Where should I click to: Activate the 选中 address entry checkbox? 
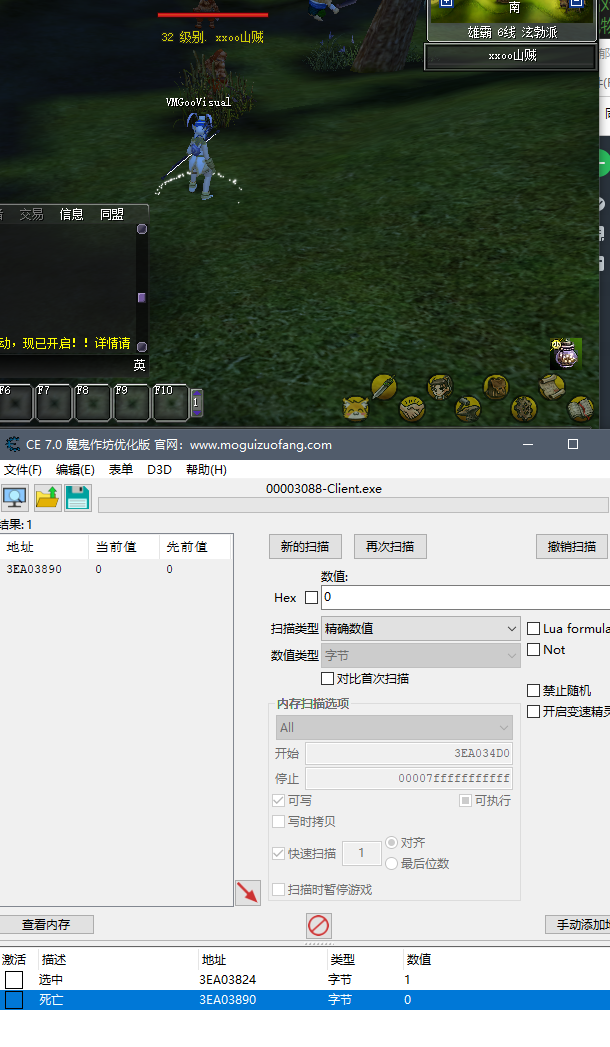(x=14, y=980)
